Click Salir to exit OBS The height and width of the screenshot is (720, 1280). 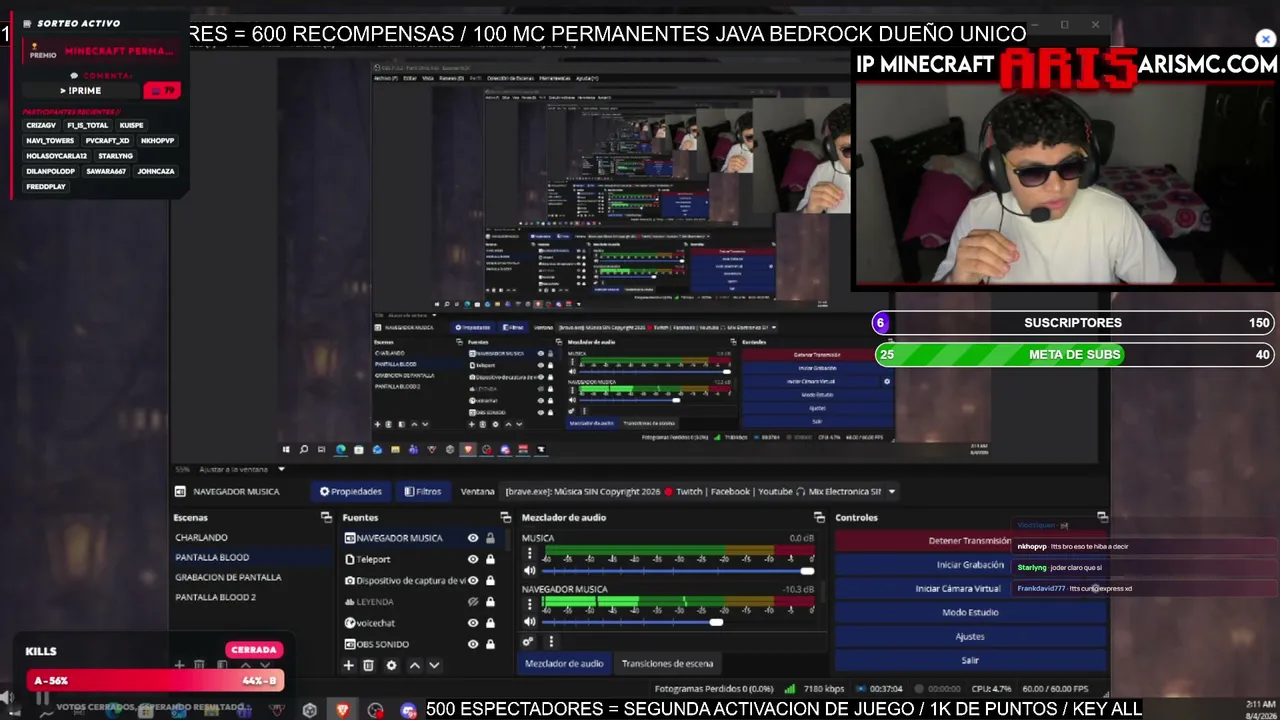(x=970, y=660)
